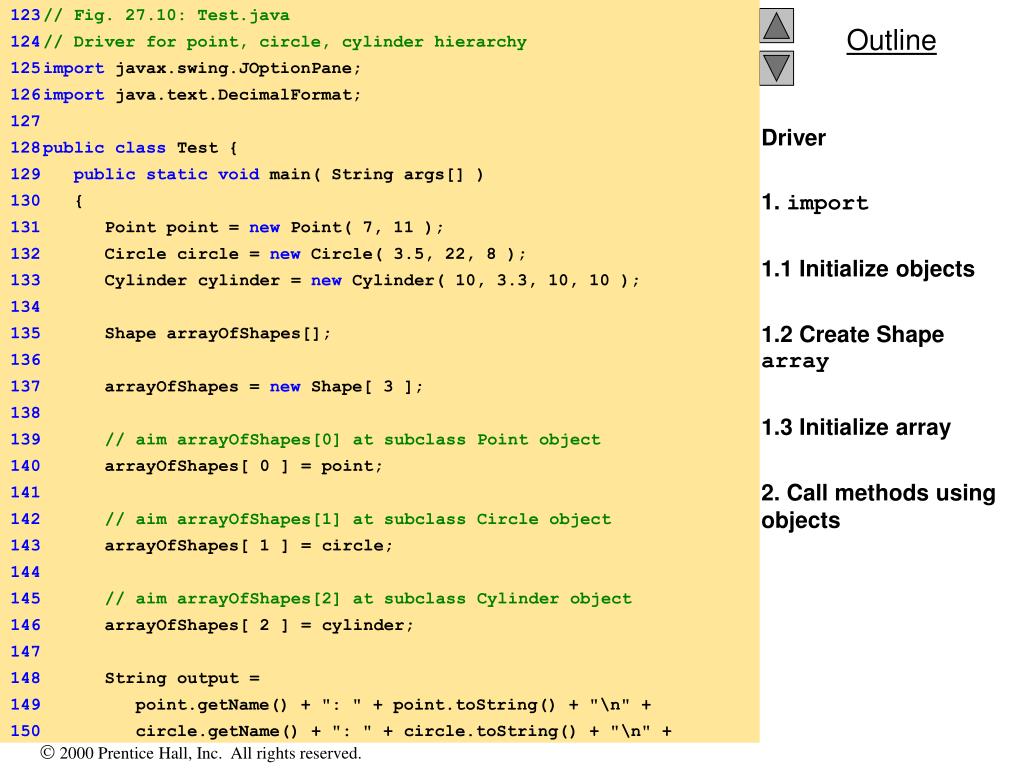The width and height of the screenshot is (1024, 768).
Task: Click the up arrow navigation button
Action: 776,26
